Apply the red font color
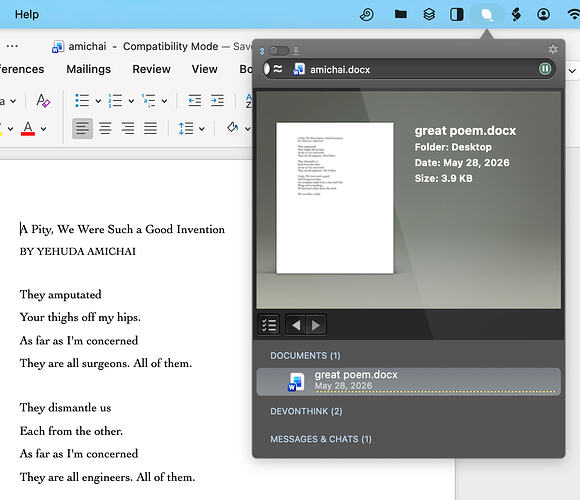 28,129
